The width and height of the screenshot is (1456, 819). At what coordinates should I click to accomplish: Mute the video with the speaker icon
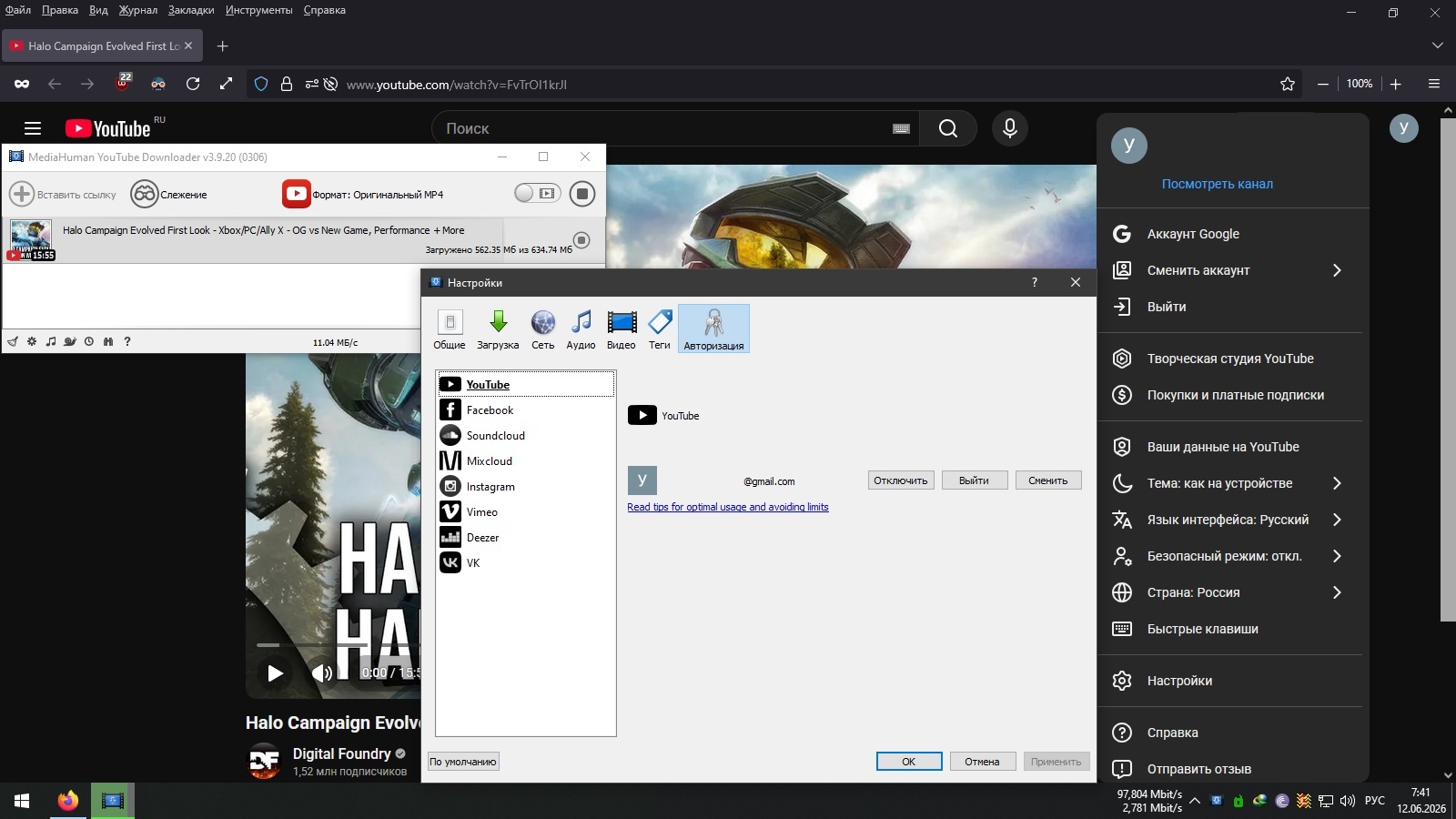click(x=321, y=672)
